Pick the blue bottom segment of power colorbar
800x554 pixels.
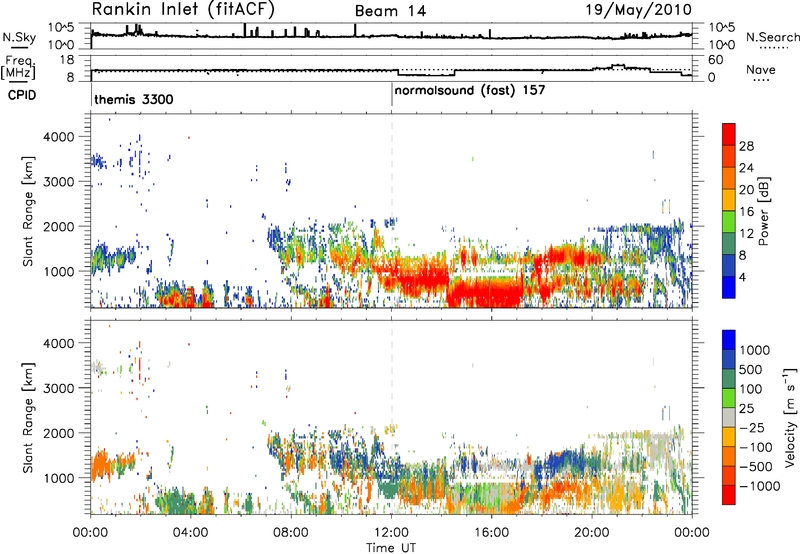point(729,287)
